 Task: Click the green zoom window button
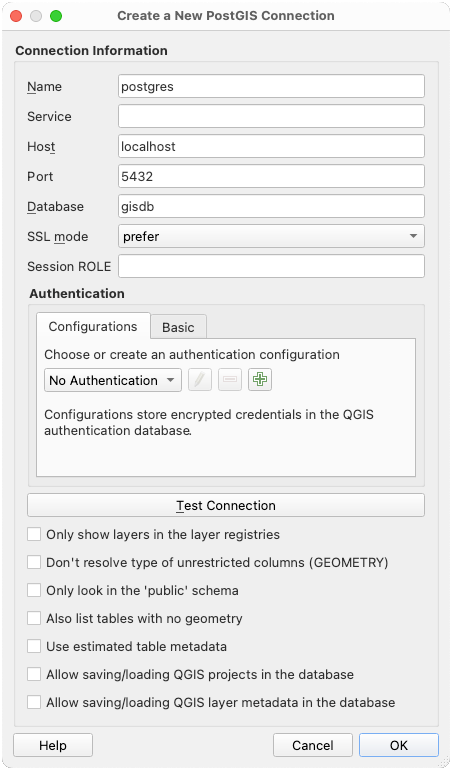56,16
